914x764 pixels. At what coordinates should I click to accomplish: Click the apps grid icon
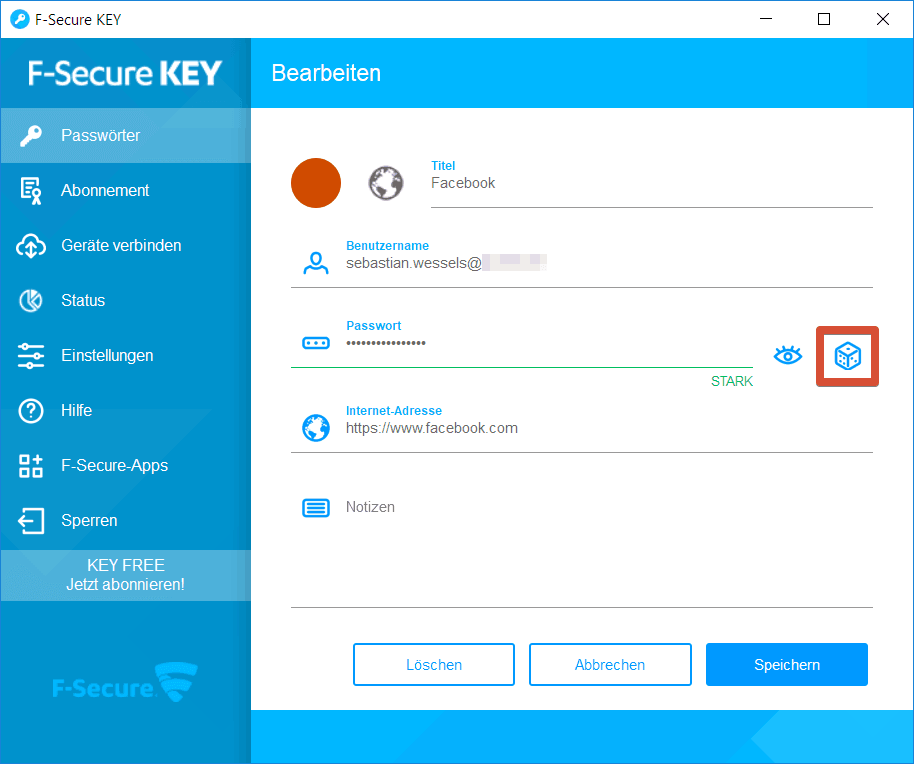(x=31, y=466)
